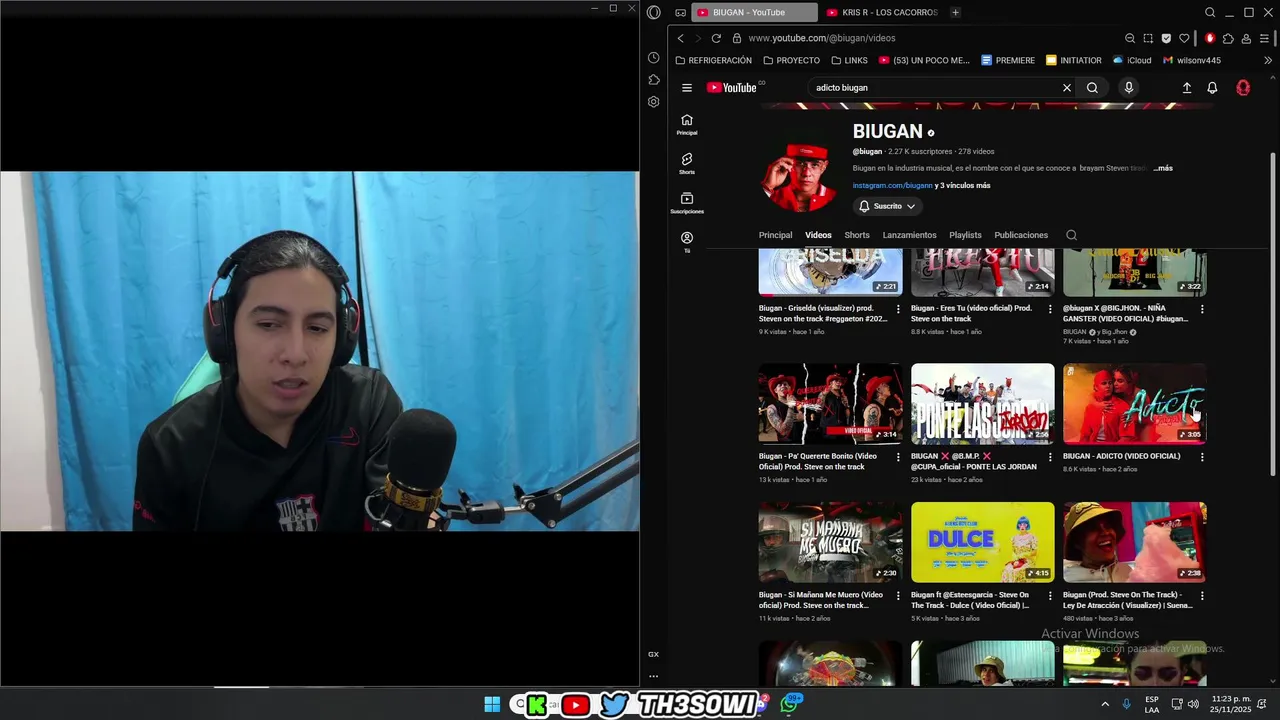The width and height of the screenshot is (1280, 720).
Task: Open Opera sidebar settings gear
Action: pyautogui.click(x=653, y=102)
